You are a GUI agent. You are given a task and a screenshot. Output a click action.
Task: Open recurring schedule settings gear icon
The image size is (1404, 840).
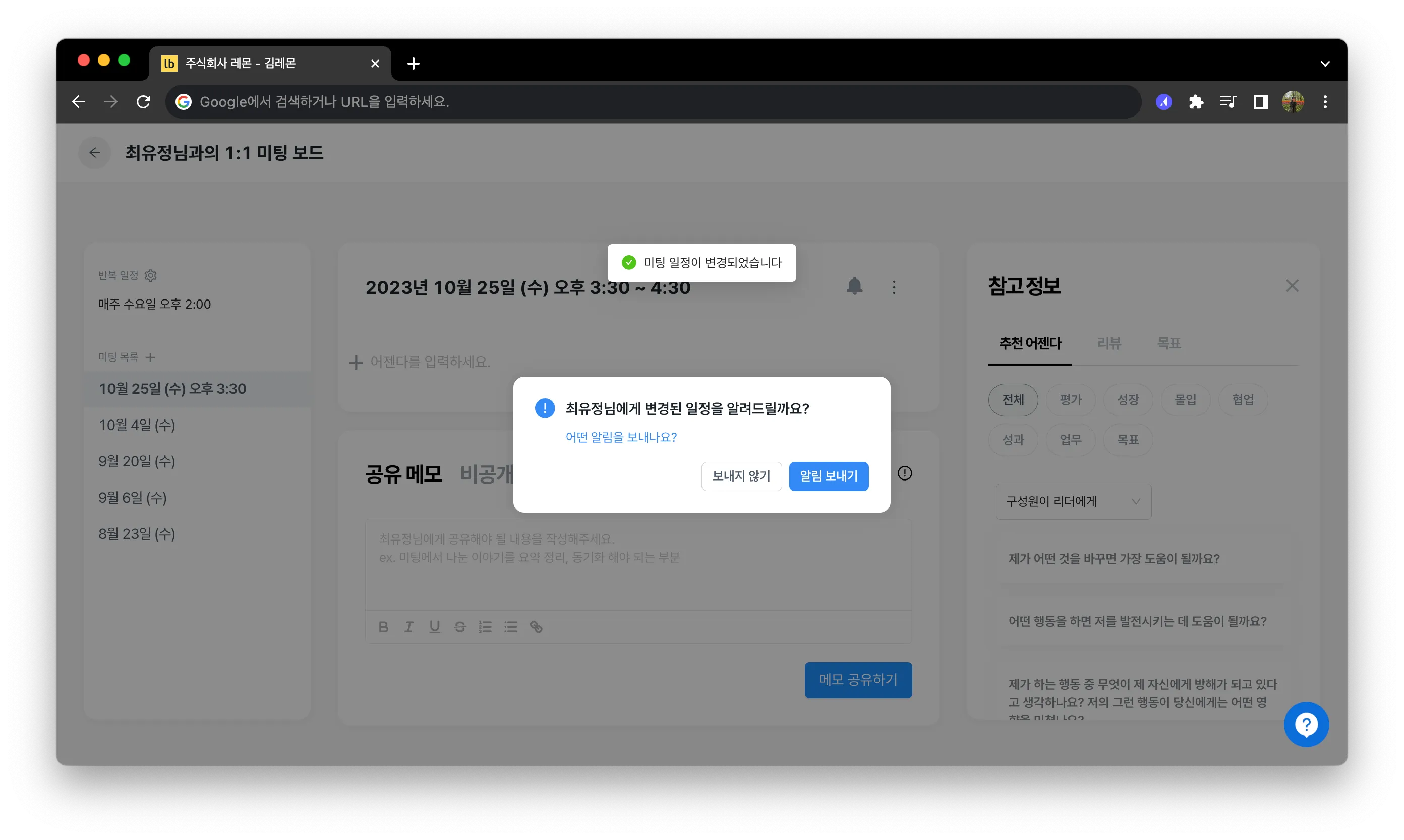click(x=151, y=275)
